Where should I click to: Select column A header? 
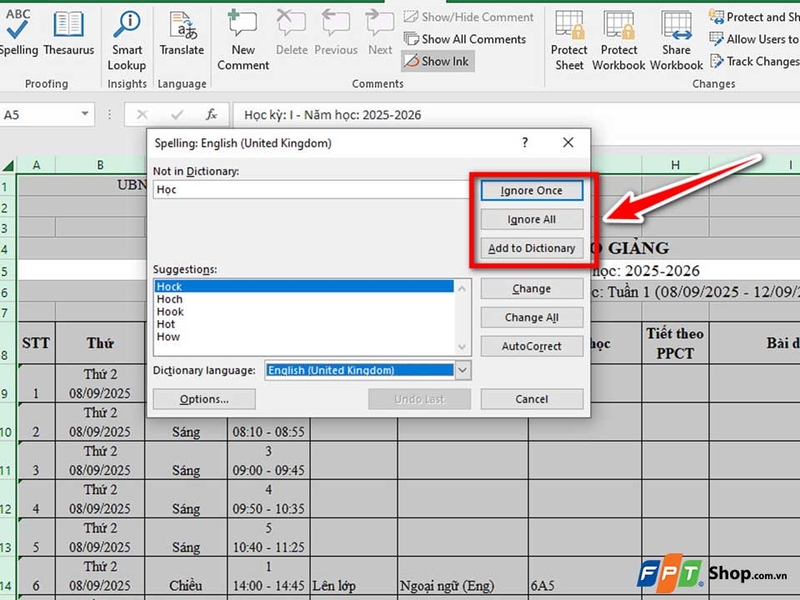[x=36, y=165]
